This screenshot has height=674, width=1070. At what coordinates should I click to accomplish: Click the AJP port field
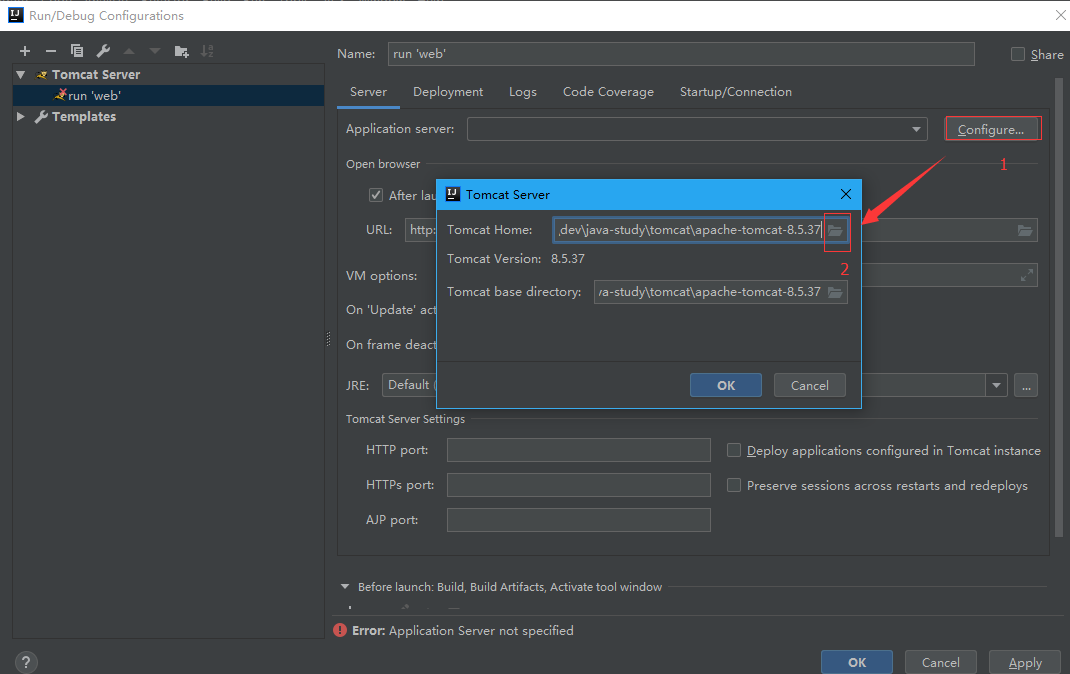pyautogui.click(x=579, y=520)
